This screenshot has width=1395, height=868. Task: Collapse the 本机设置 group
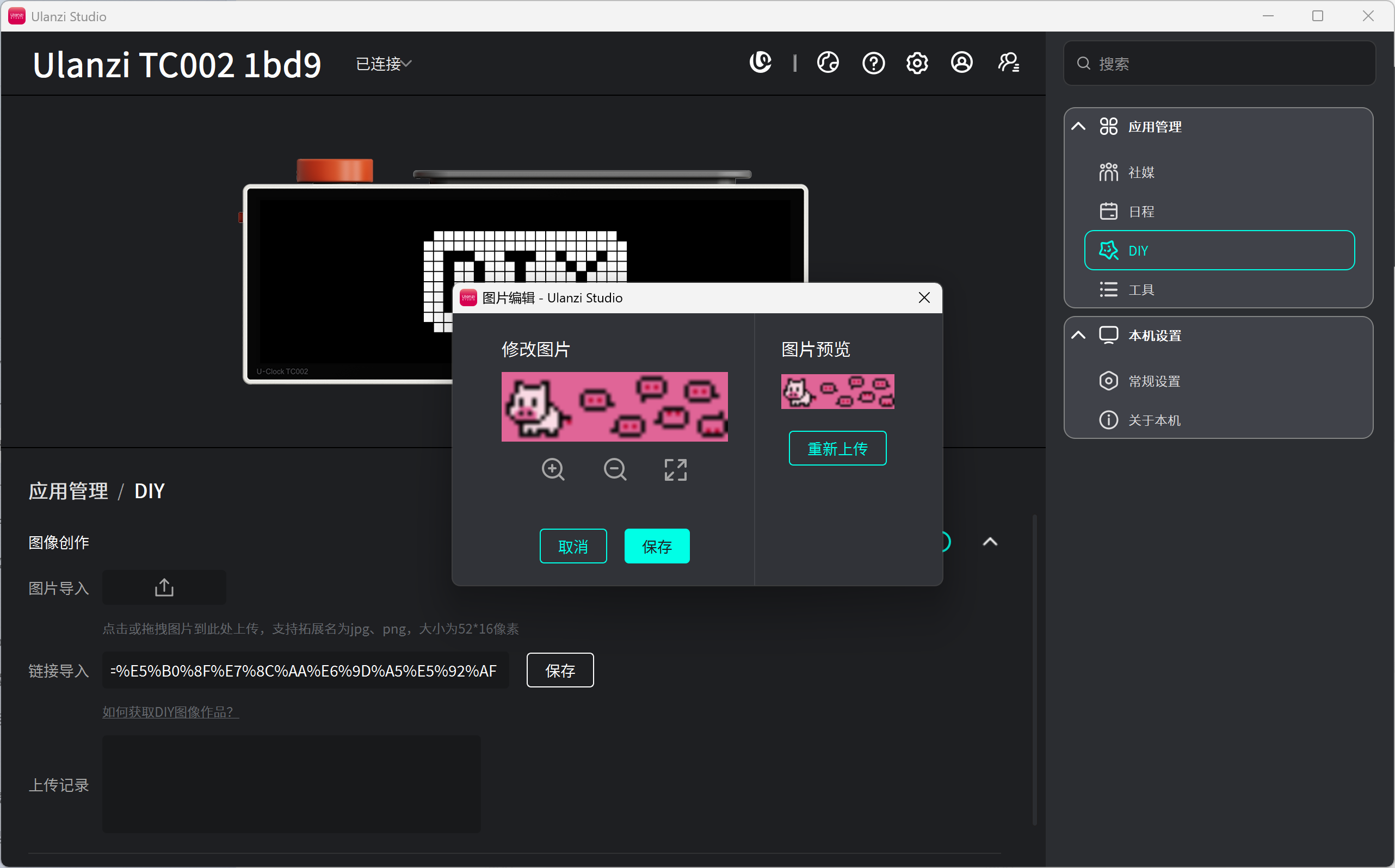[x=1078, y=335]
